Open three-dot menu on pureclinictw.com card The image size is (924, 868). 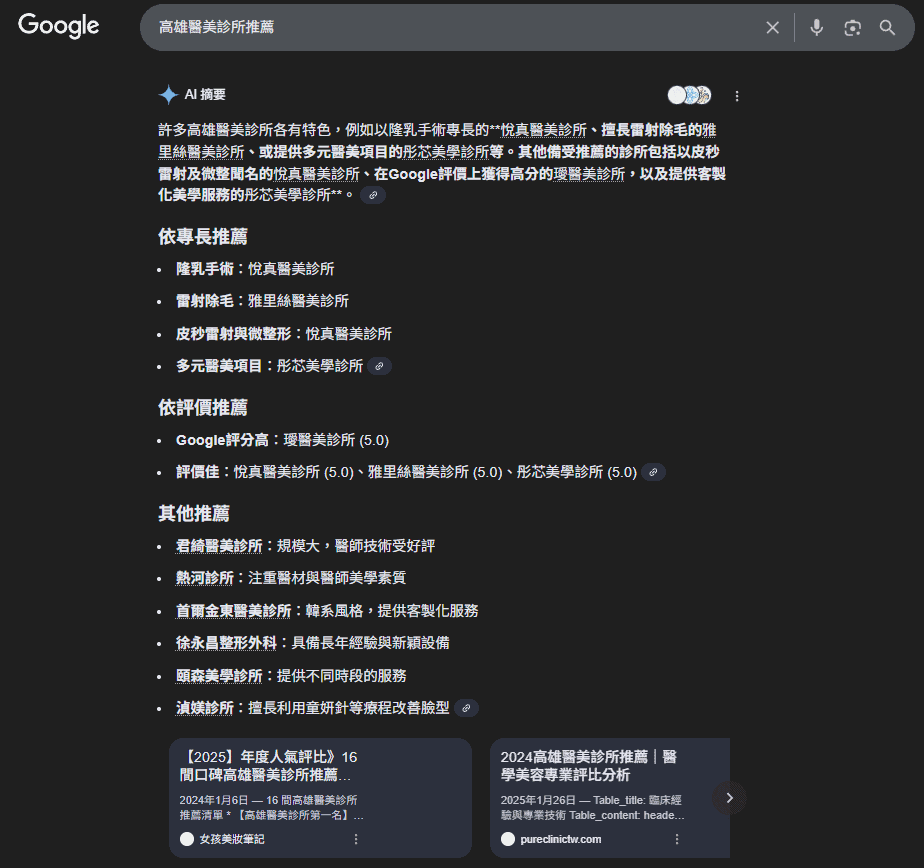point(676,839)
